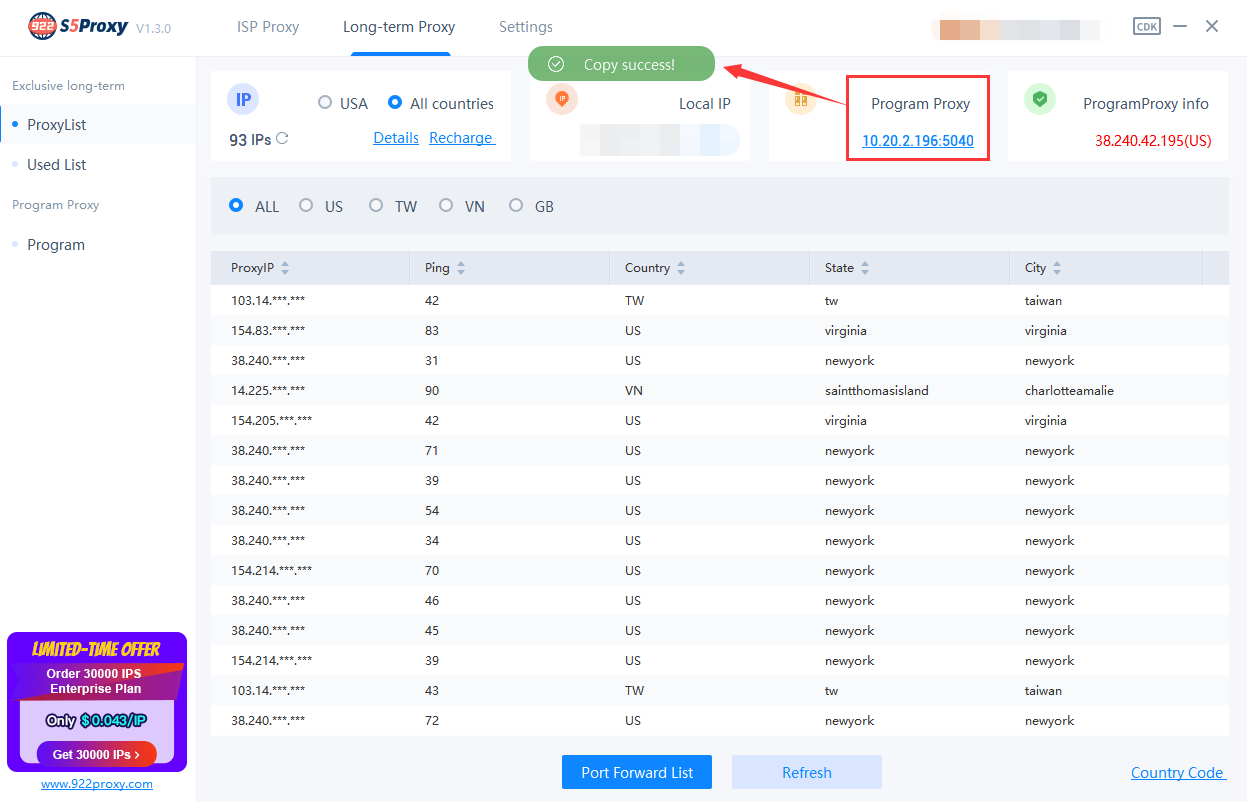Select the USA radio button

325,102
